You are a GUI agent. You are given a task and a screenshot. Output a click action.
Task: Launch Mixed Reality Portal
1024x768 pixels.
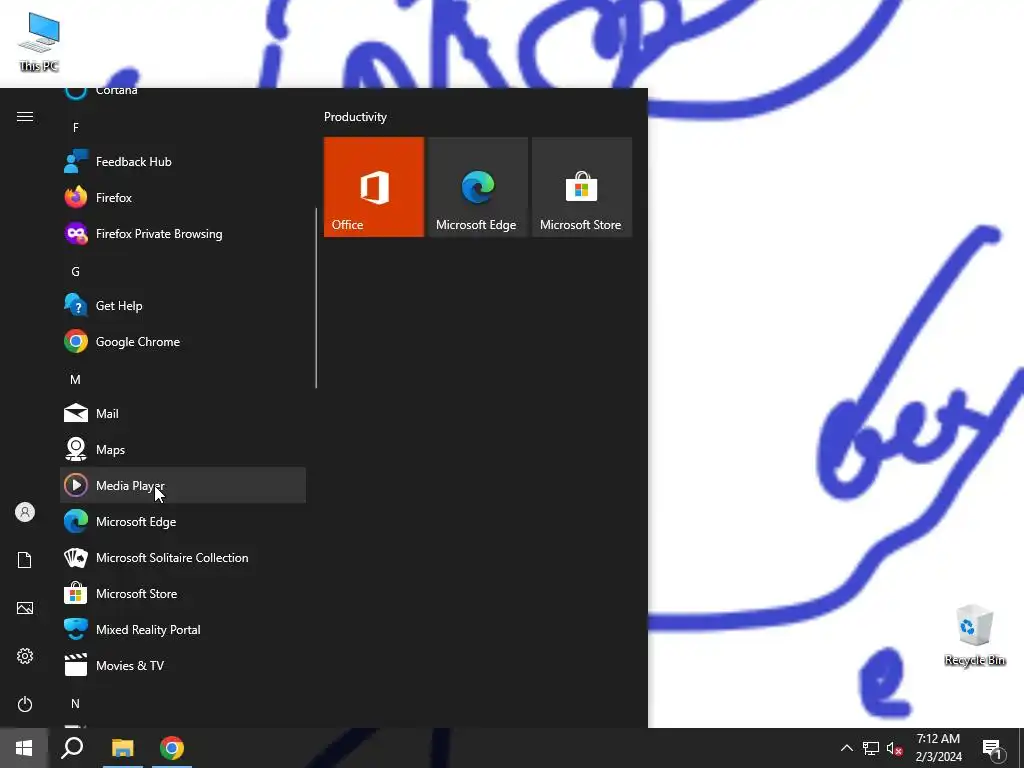pos(183,630)
